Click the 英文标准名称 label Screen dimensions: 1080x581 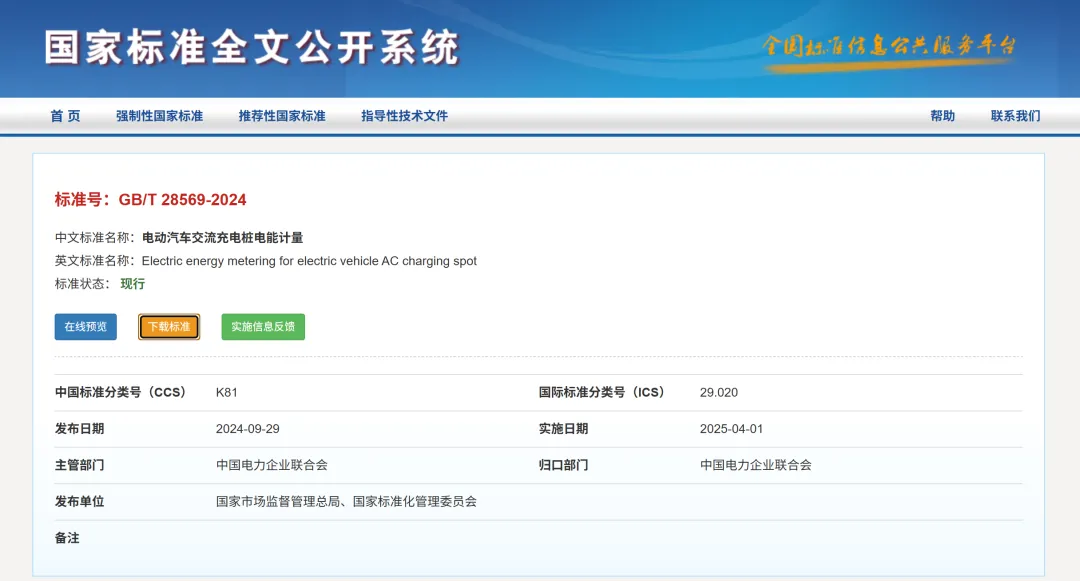click(x=95, y=261)
